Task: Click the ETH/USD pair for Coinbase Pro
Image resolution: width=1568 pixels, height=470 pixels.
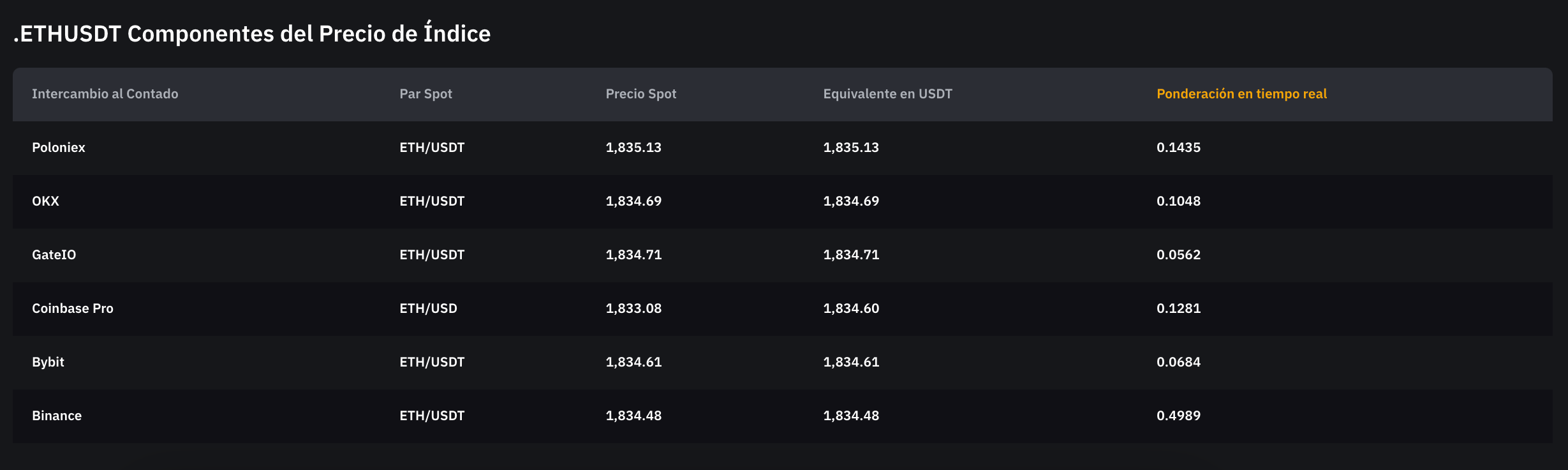Action: (428, 308)
